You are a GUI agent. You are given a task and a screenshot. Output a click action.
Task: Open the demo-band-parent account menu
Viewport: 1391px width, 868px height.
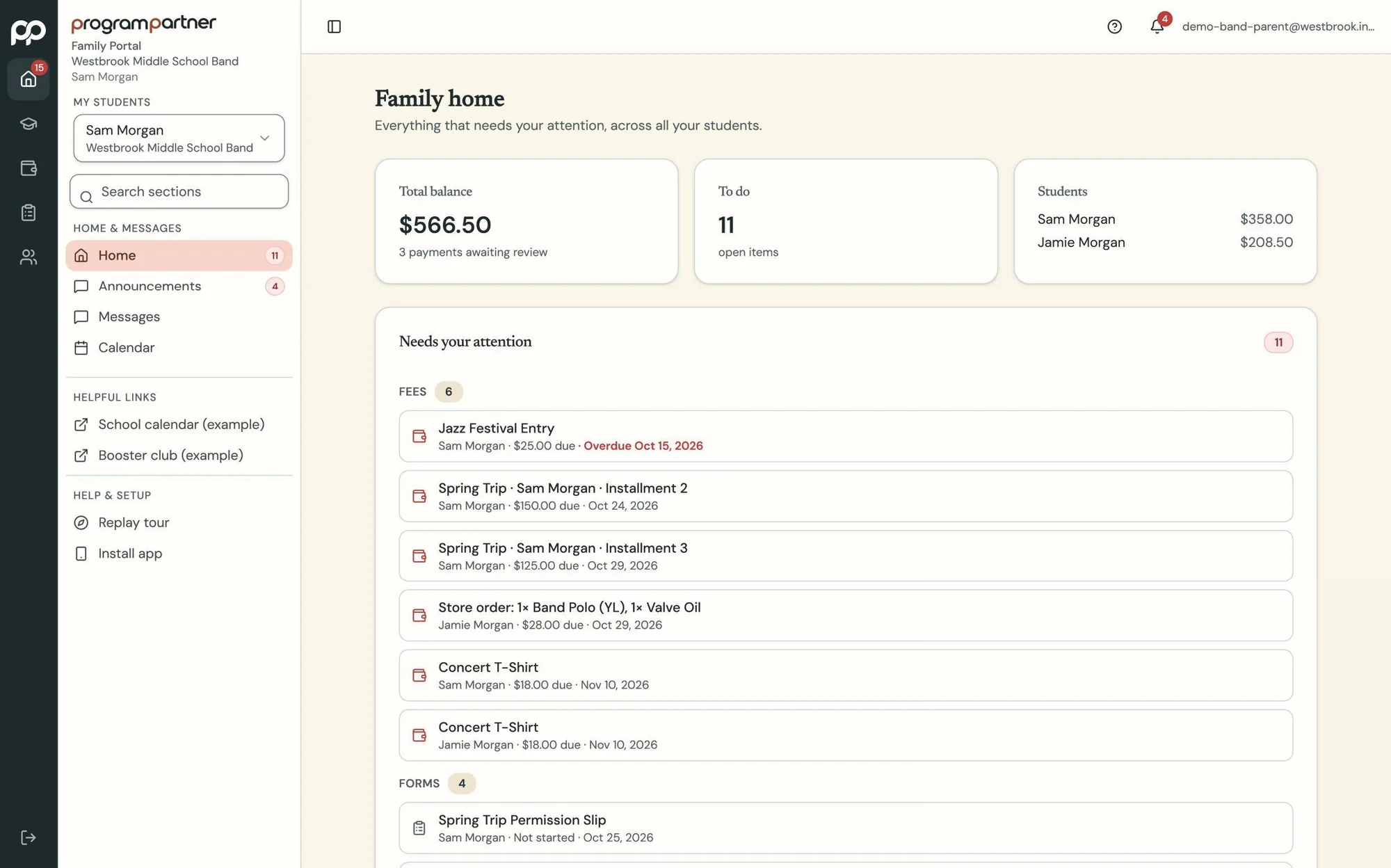point(1278,26)
